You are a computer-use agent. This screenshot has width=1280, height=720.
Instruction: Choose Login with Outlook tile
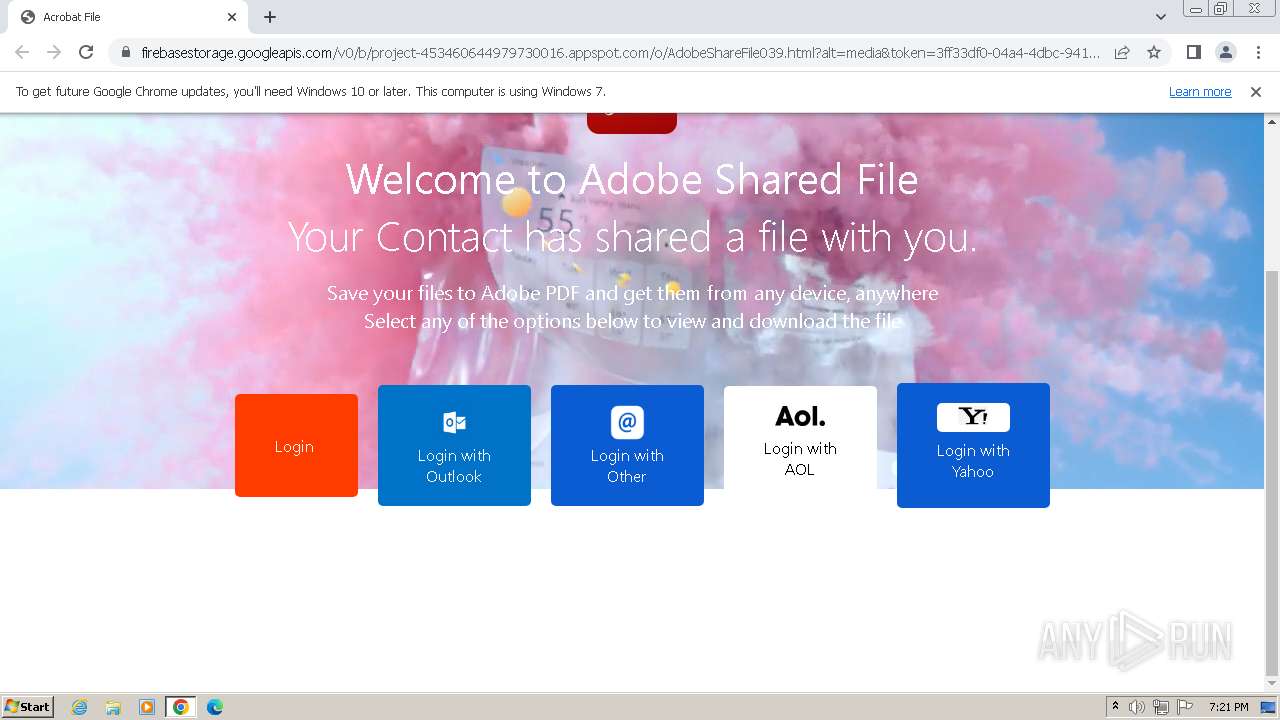454,445
